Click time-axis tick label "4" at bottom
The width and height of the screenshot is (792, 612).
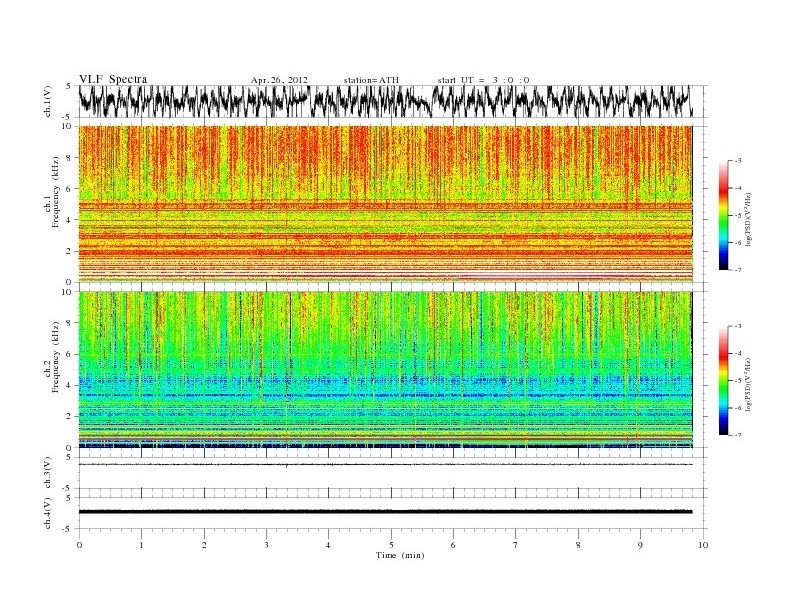(x=328, y=545)
